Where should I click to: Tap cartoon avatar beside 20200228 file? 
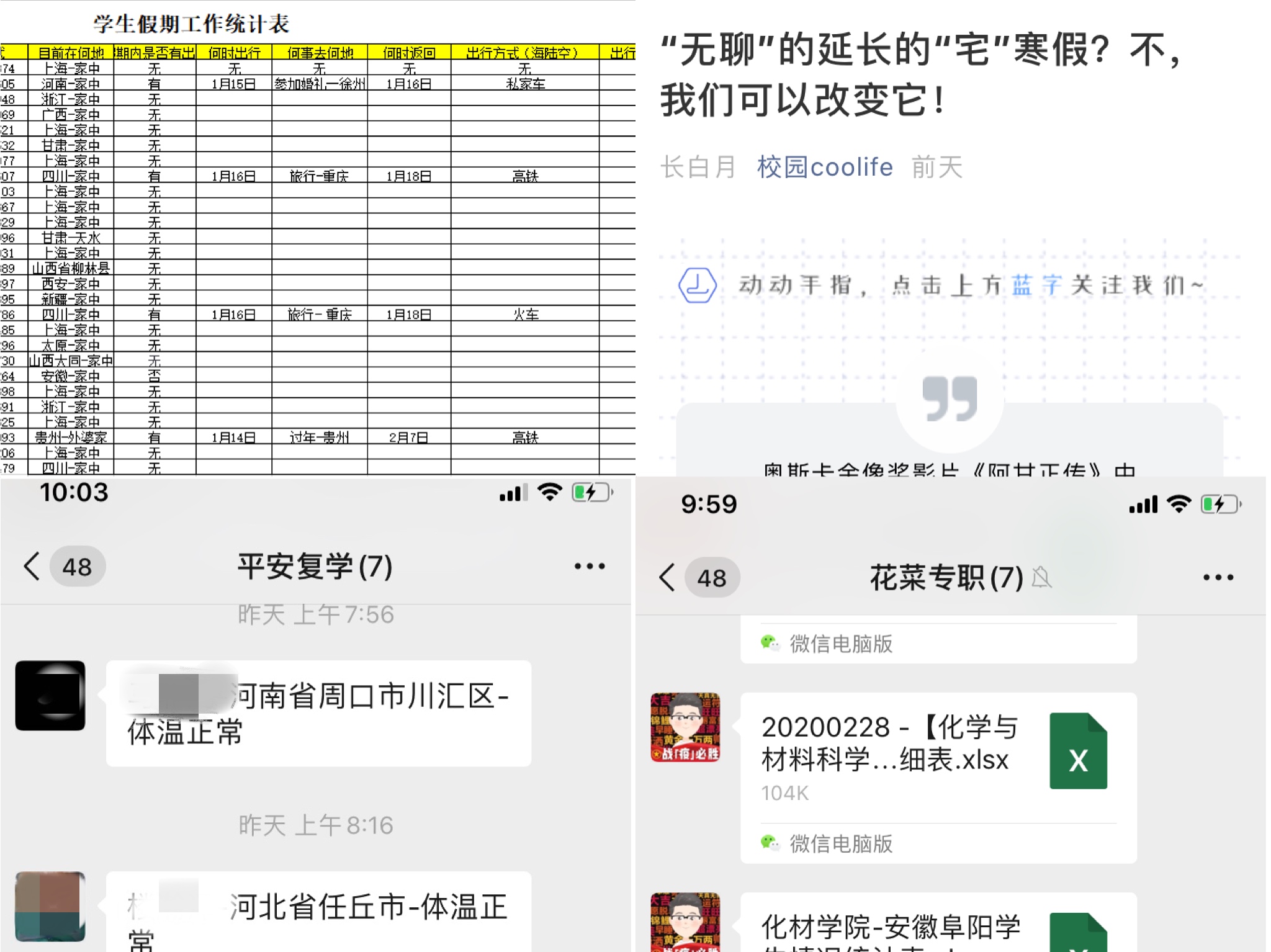685,727
